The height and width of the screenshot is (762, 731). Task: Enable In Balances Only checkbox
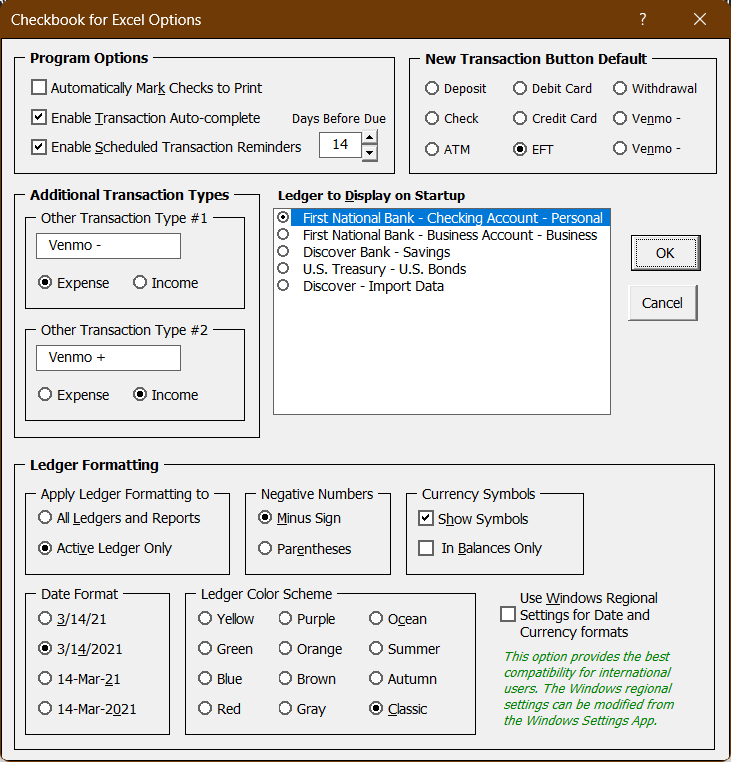[426, 548]
